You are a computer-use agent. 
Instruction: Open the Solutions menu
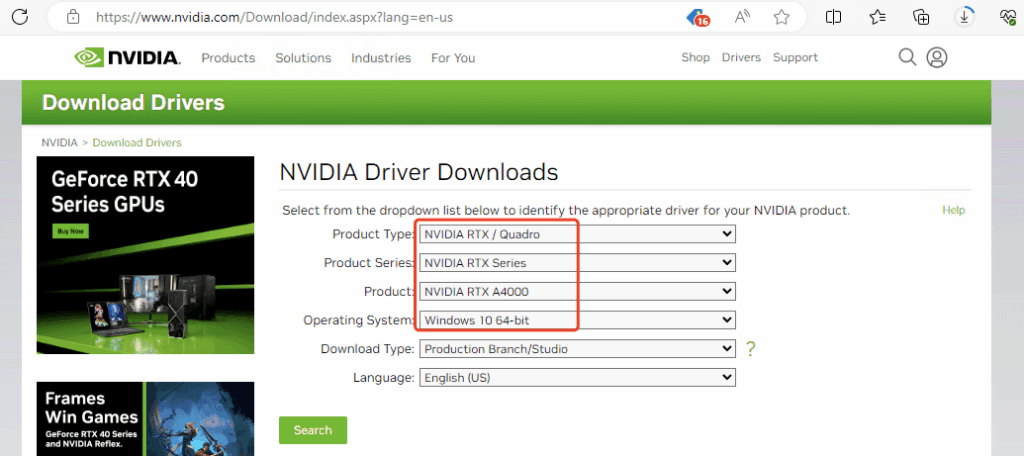click(303, 57)
